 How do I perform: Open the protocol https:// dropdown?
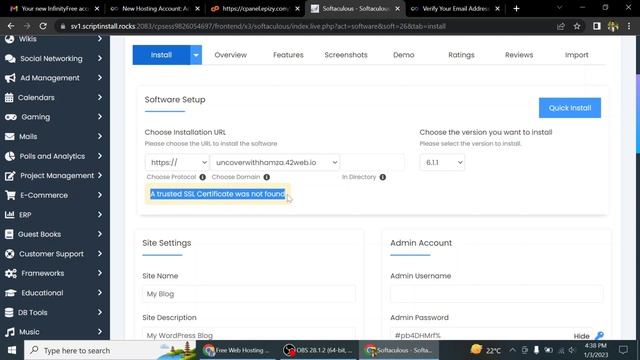pos(177,162)
